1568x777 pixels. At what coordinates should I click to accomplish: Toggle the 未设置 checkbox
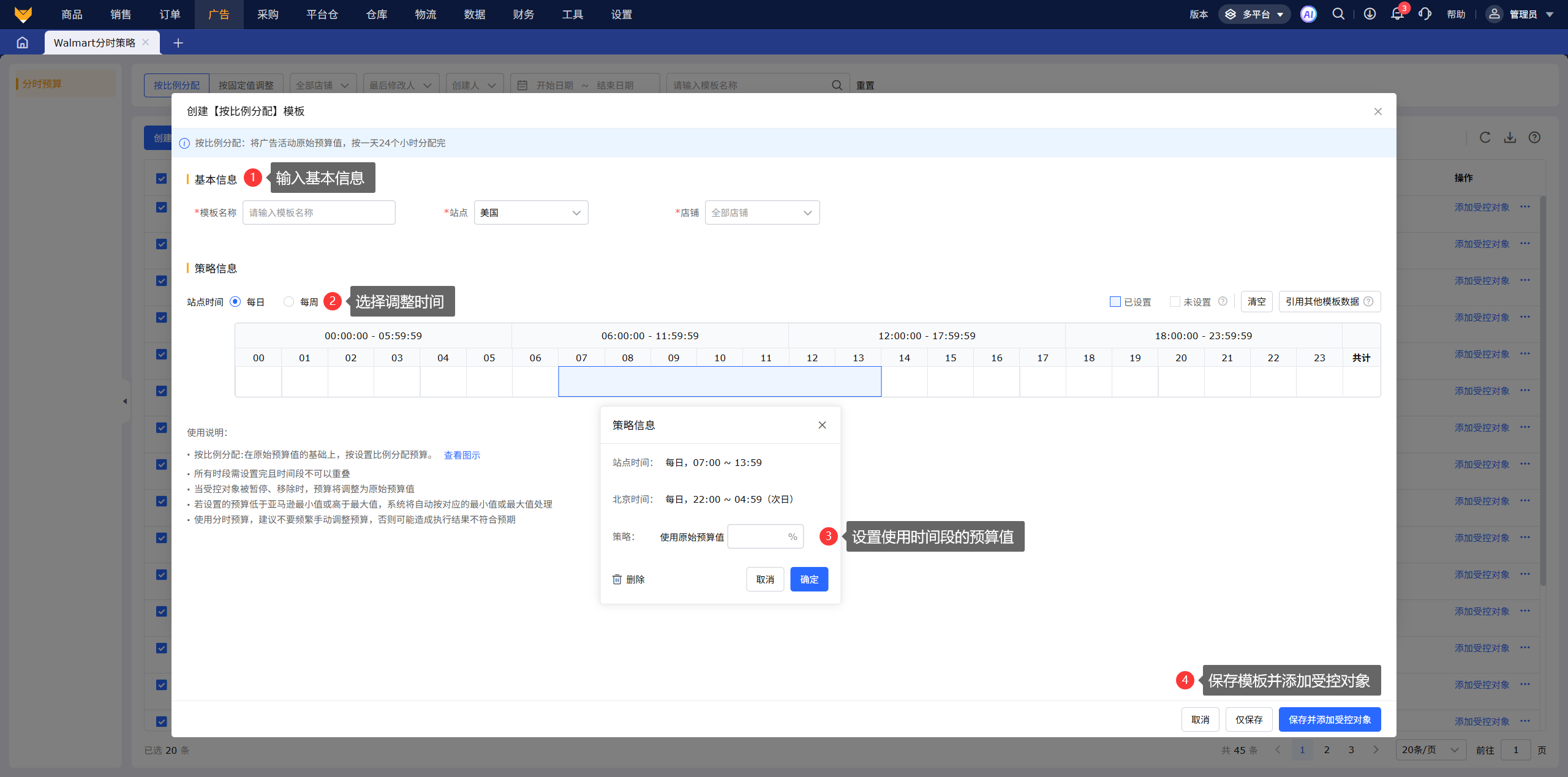click(x=1175, y=301)
